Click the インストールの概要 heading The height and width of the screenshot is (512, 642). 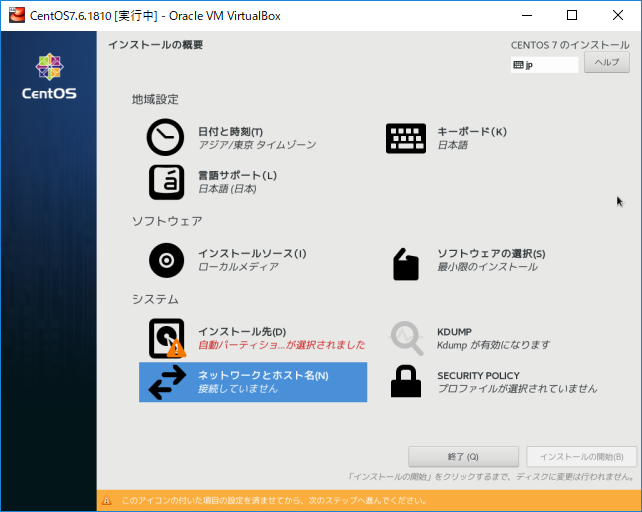(x=156, y=45)
